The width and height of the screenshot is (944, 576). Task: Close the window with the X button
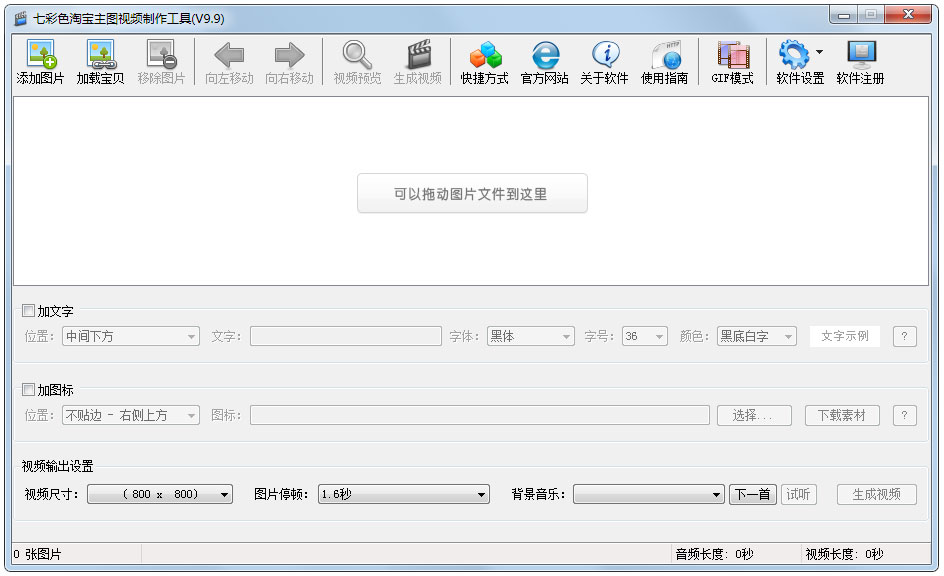click(x=908, y=14)
